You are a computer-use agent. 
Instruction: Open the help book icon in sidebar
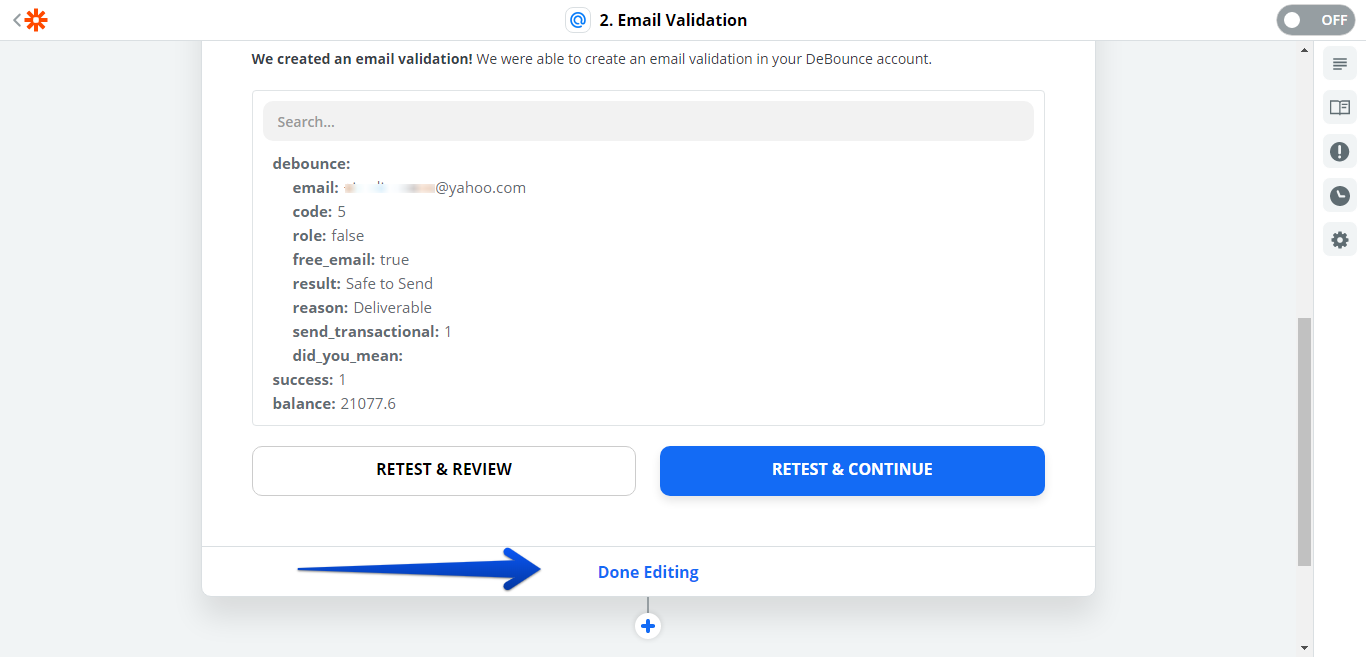pos(1340,108)
